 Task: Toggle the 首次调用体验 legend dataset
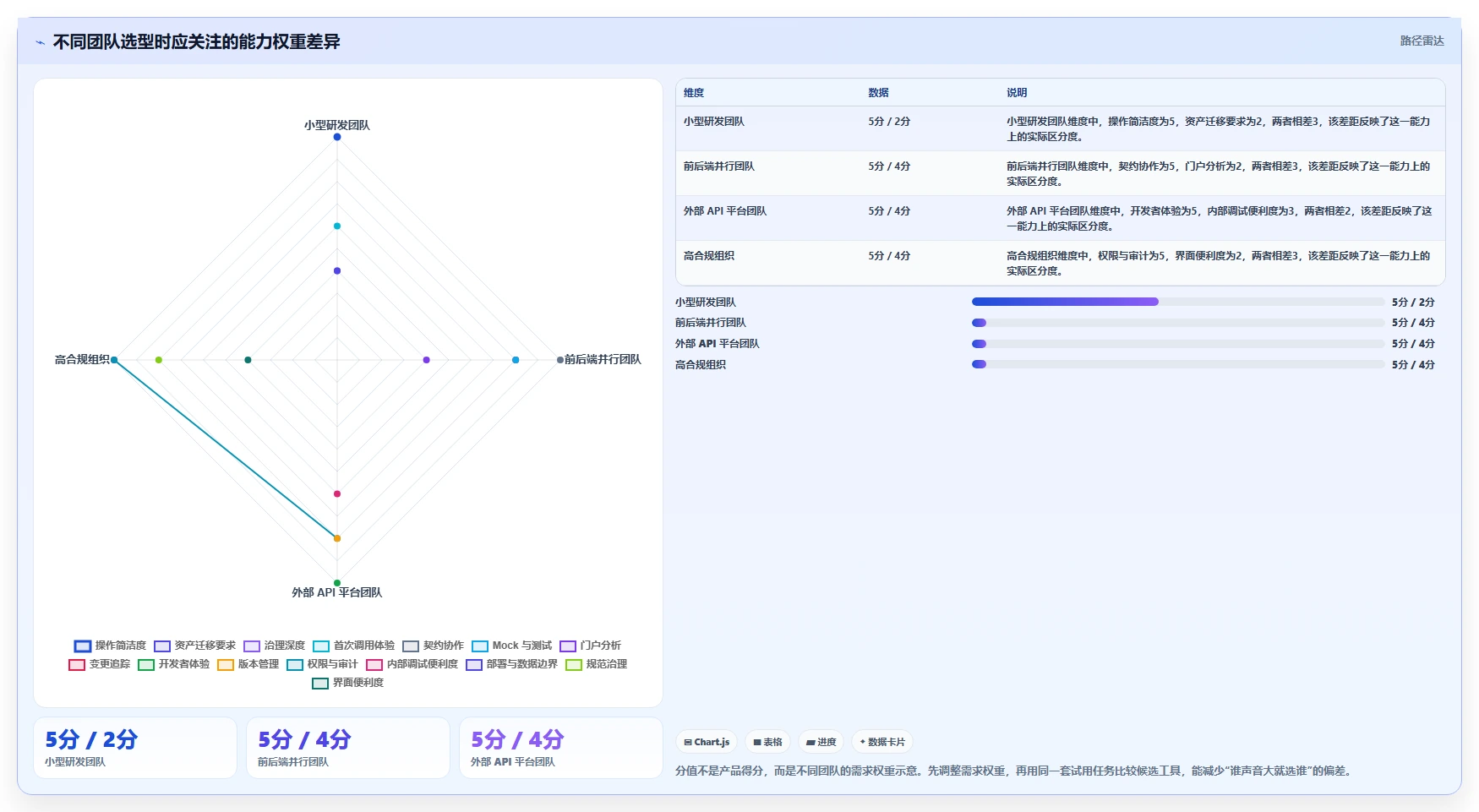(353, 646)
